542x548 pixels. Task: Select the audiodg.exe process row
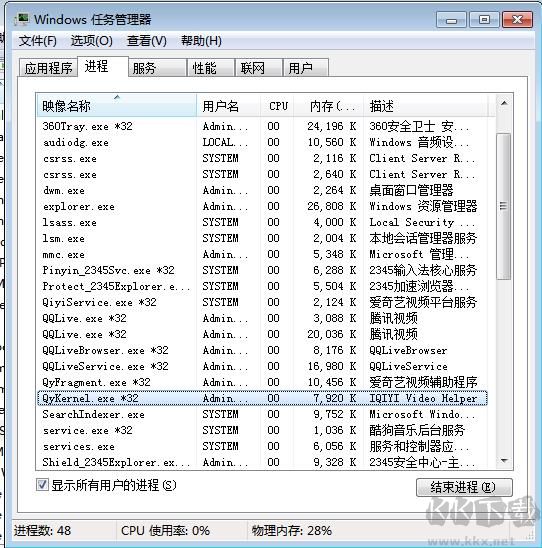coord(262,142)
